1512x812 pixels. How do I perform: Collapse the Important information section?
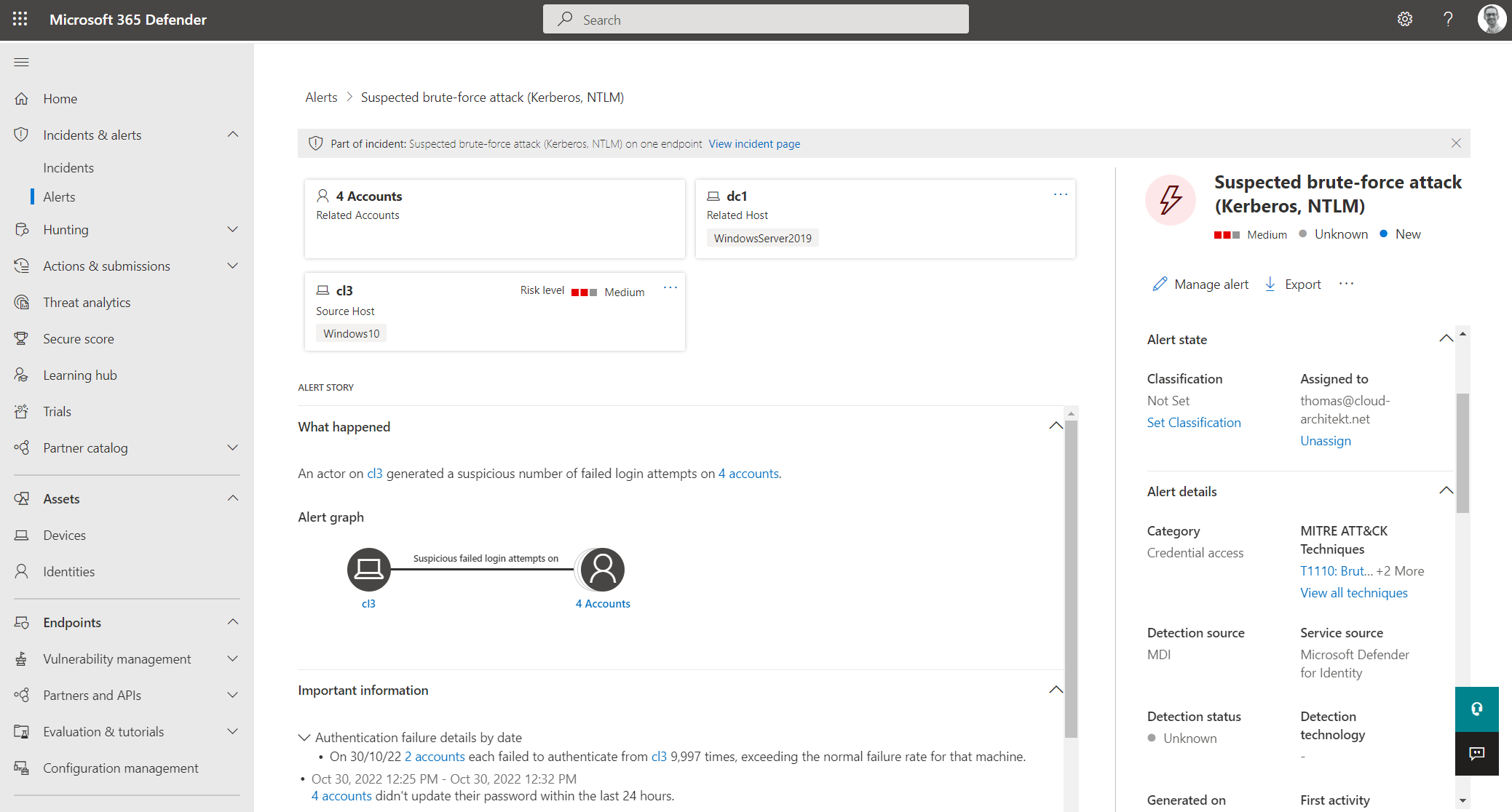click(x=1056, y=690)
